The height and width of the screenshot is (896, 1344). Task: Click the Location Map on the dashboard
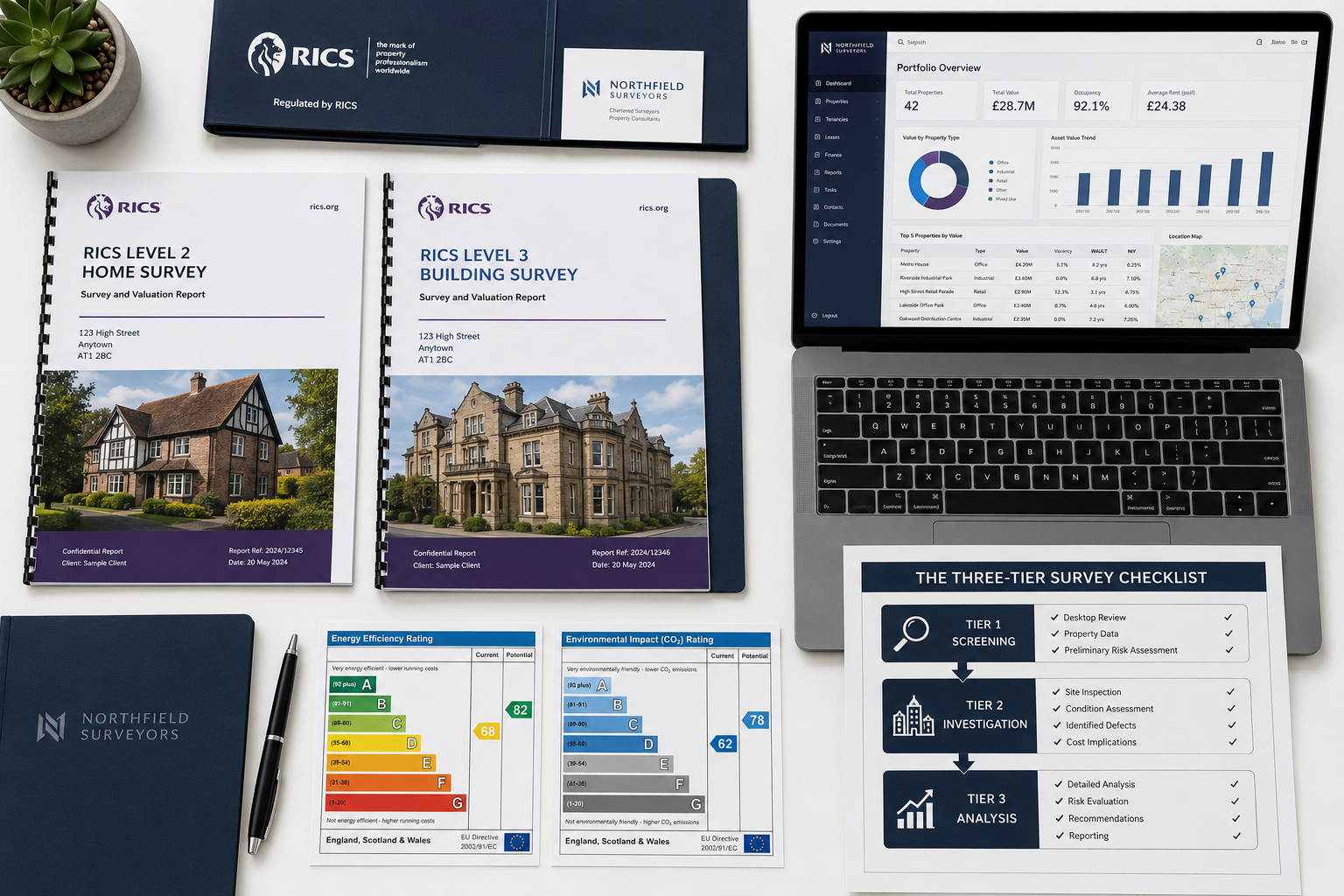1222,286
